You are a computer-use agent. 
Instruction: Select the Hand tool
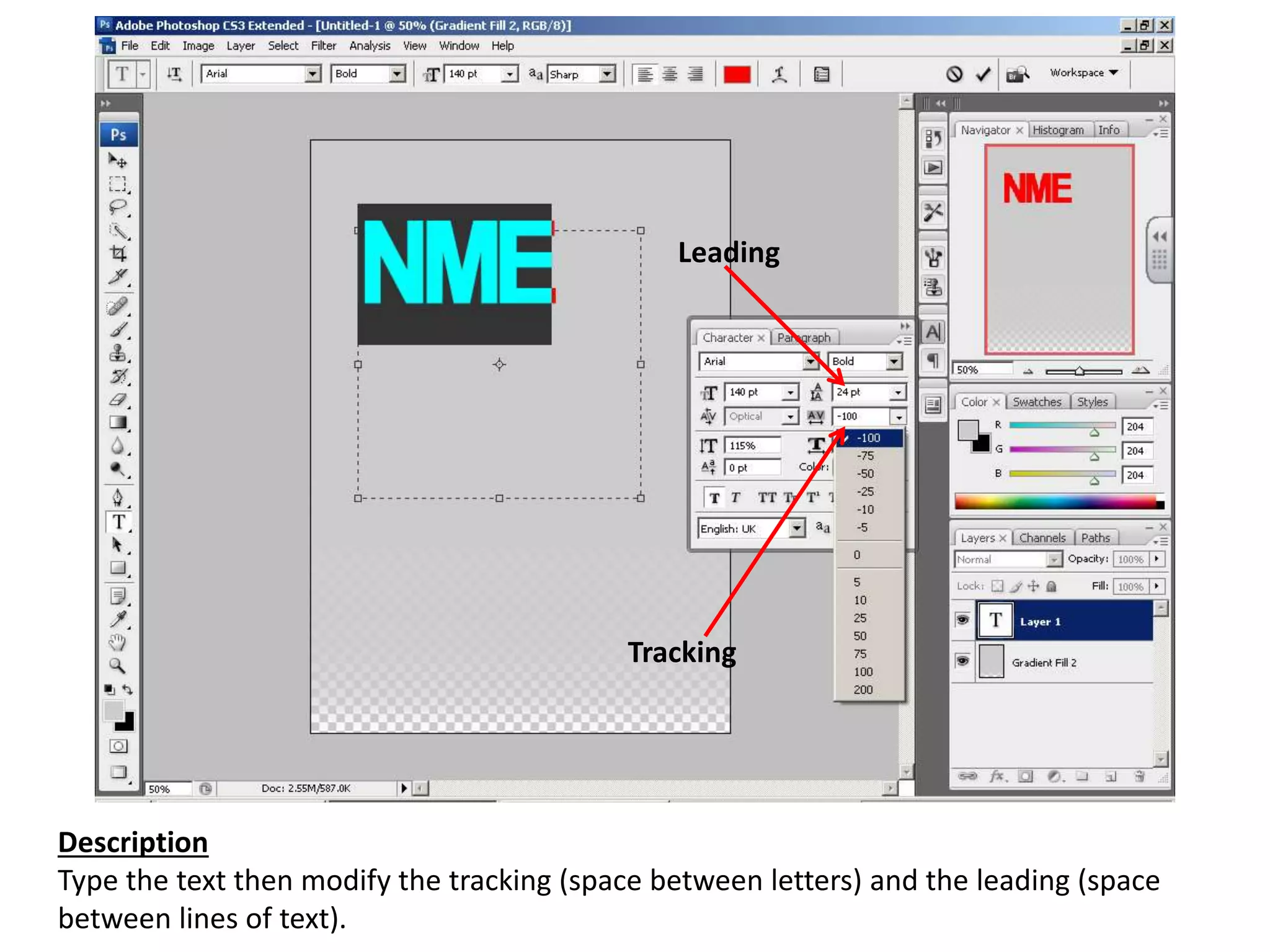pyautogui.click(x=118, y=643)
